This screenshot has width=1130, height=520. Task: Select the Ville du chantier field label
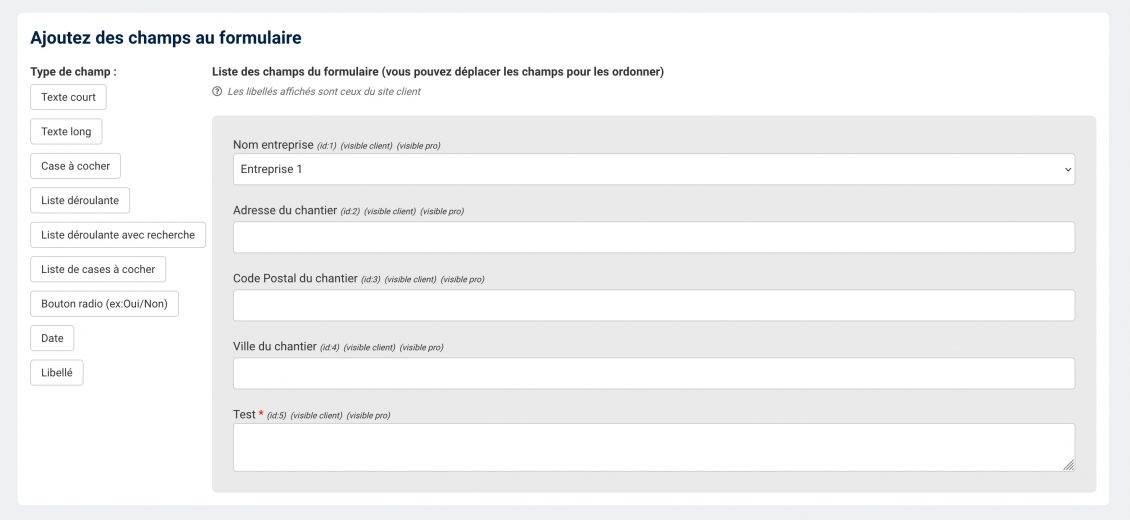(x=274, y=346)
